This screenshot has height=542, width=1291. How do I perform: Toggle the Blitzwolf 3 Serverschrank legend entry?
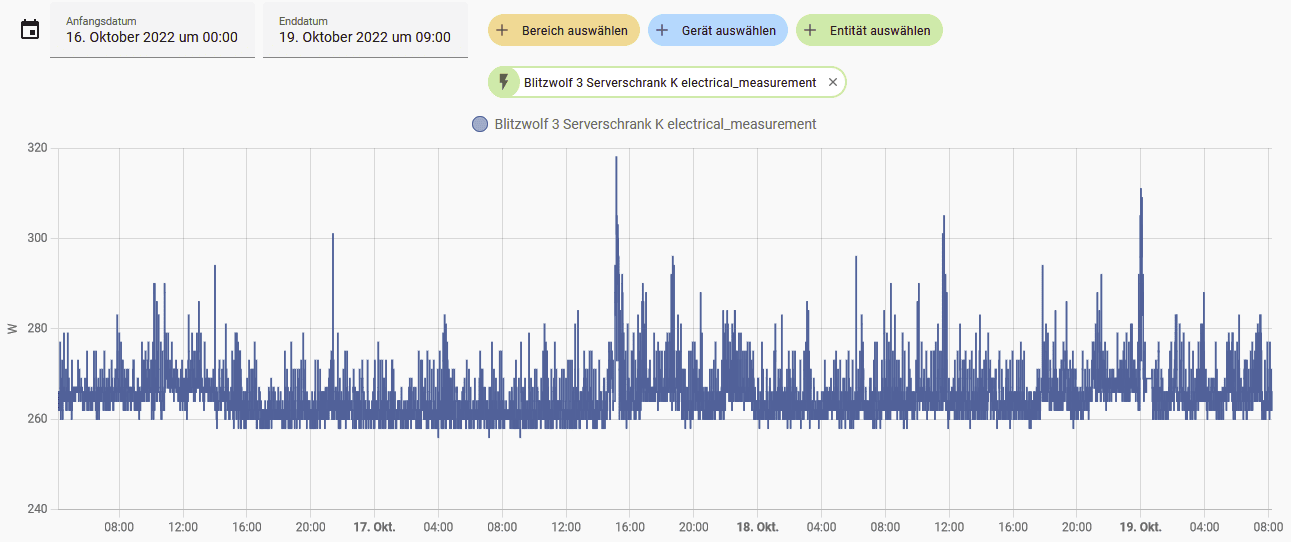644,124
